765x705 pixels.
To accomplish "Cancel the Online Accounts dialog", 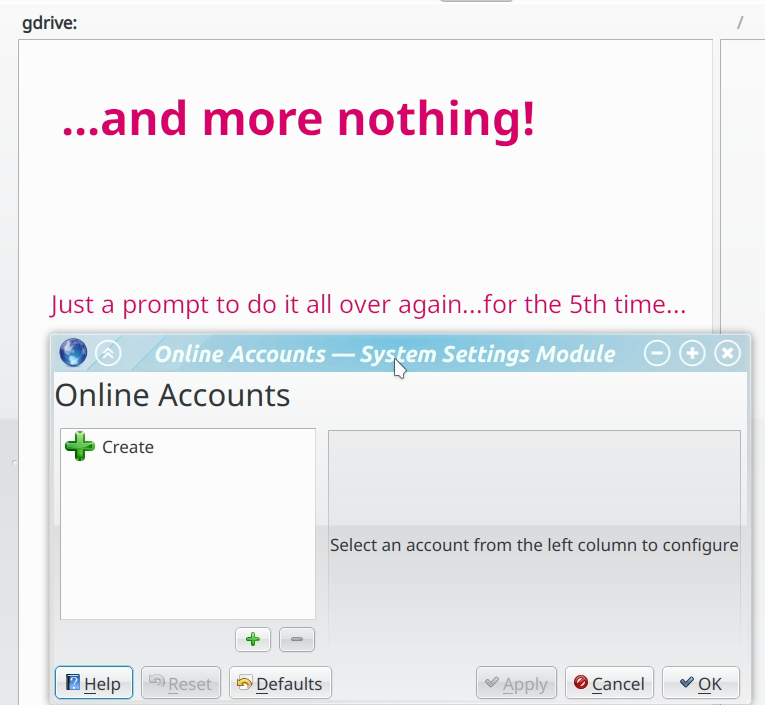I will tap(609, 683).
